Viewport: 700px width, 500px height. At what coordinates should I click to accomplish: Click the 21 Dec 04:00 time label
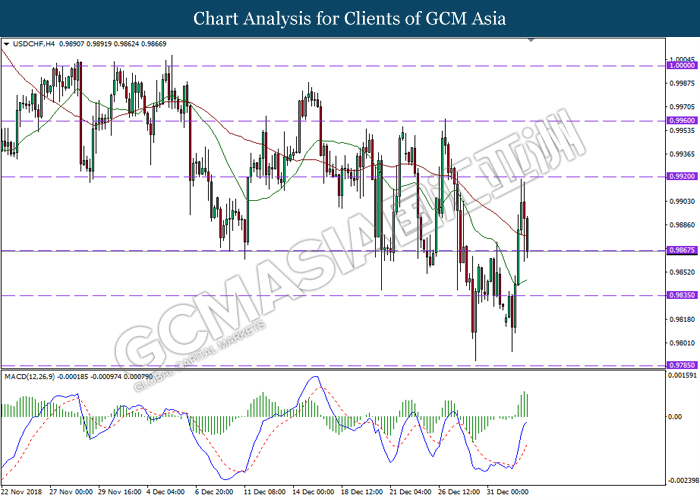coord(411,492)
